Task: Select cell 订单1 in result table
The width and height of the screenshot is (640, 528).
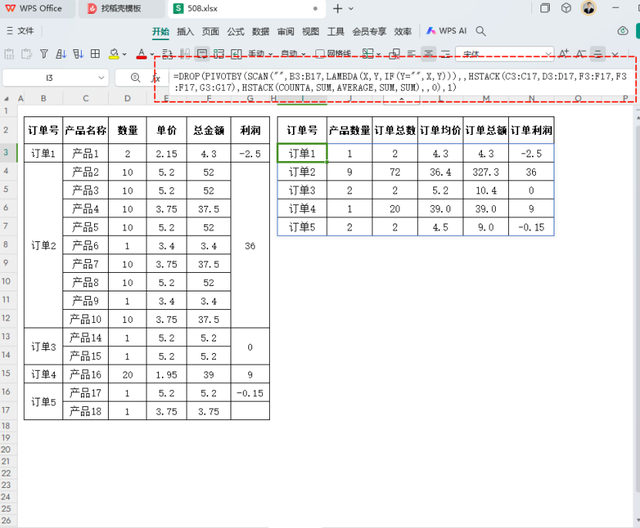Action: (302, 153)
